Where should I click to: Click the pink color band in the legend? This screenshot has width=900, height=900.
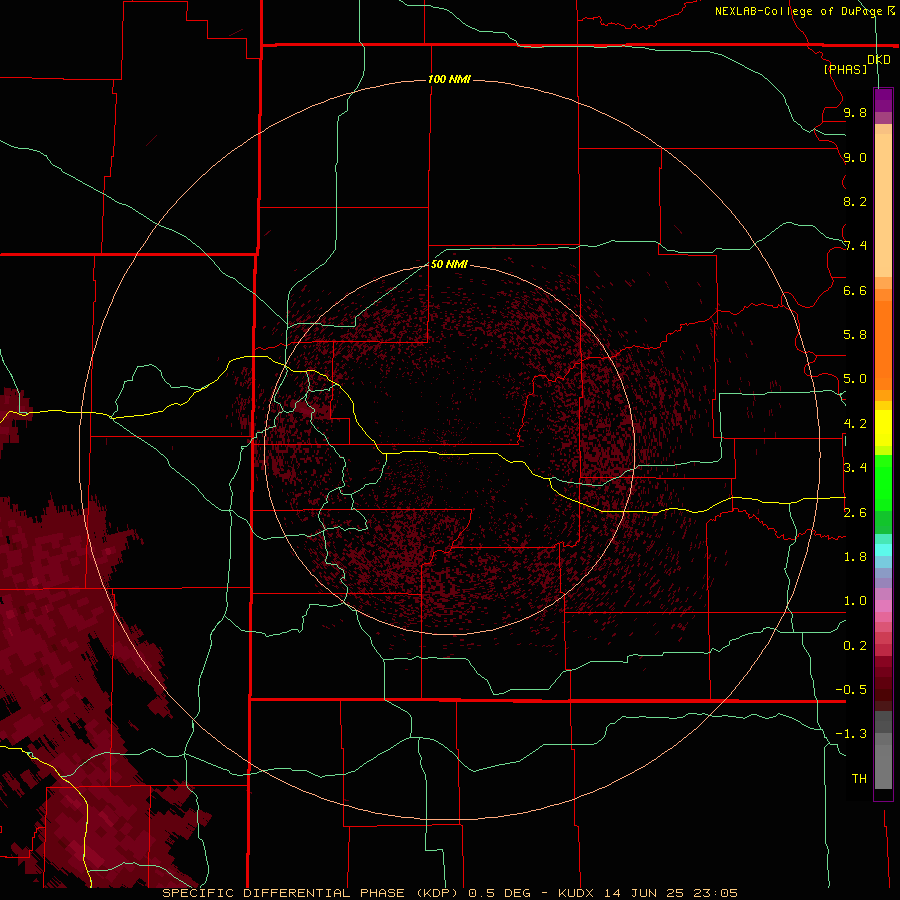coord(883,606)
